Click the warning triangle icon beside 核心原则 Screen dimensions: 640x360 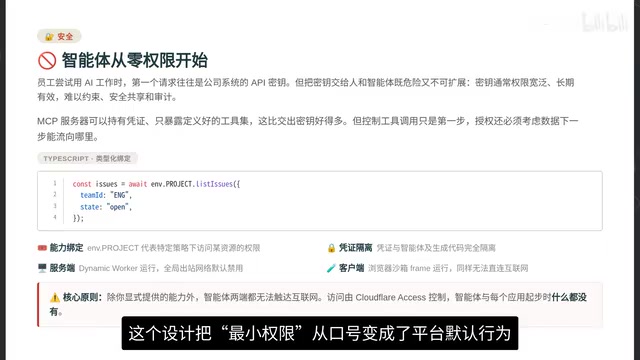point(55,298)
